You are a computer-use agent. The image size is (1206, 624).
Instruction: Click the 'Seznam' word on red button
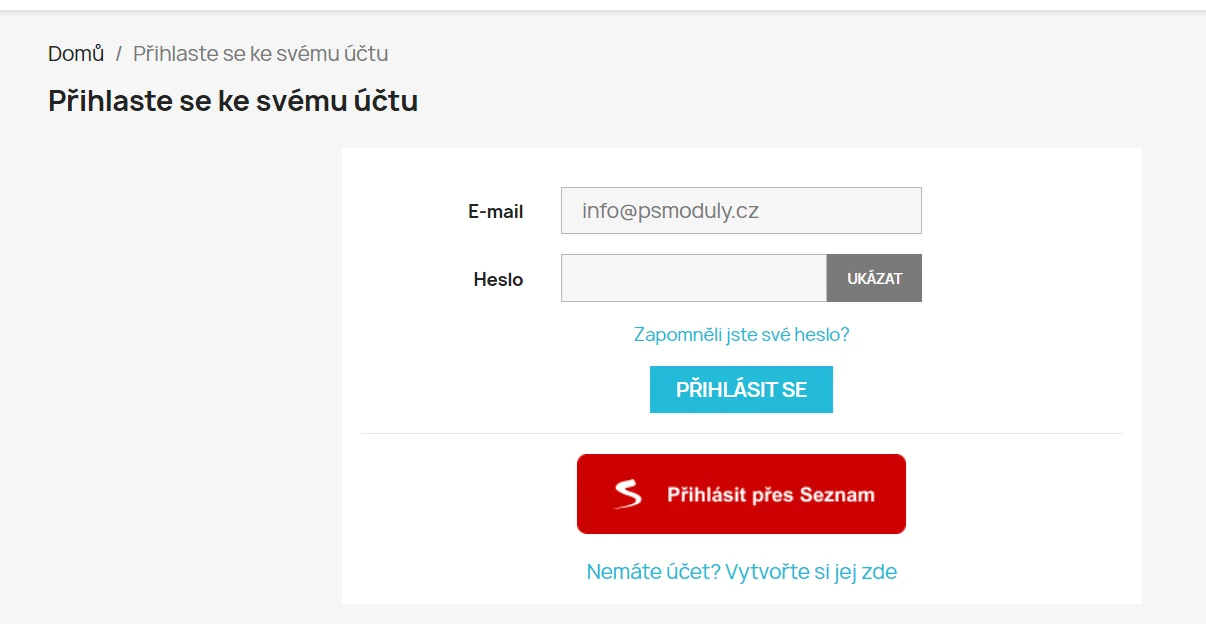[837, 495]
